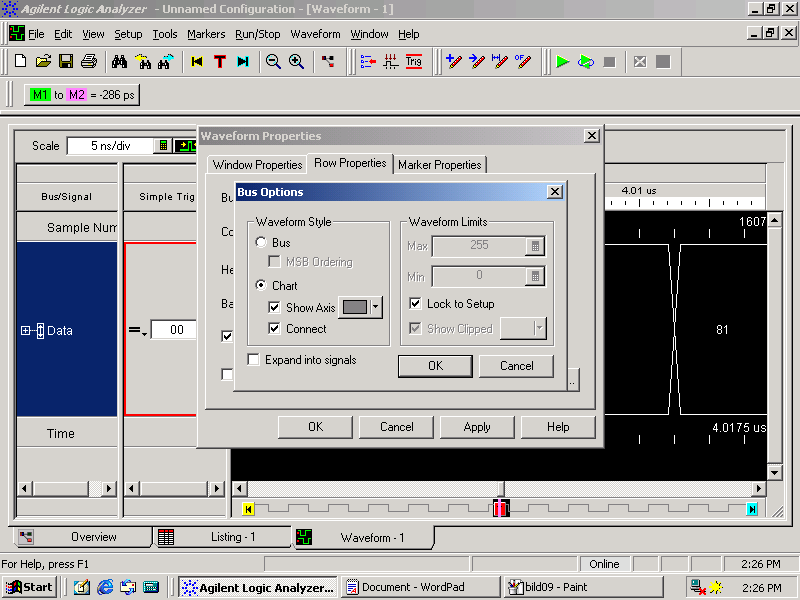Click the red trigger marker on overview strip
The width and height of the screenshot is (800, 600).
click(x=501, y=508)
